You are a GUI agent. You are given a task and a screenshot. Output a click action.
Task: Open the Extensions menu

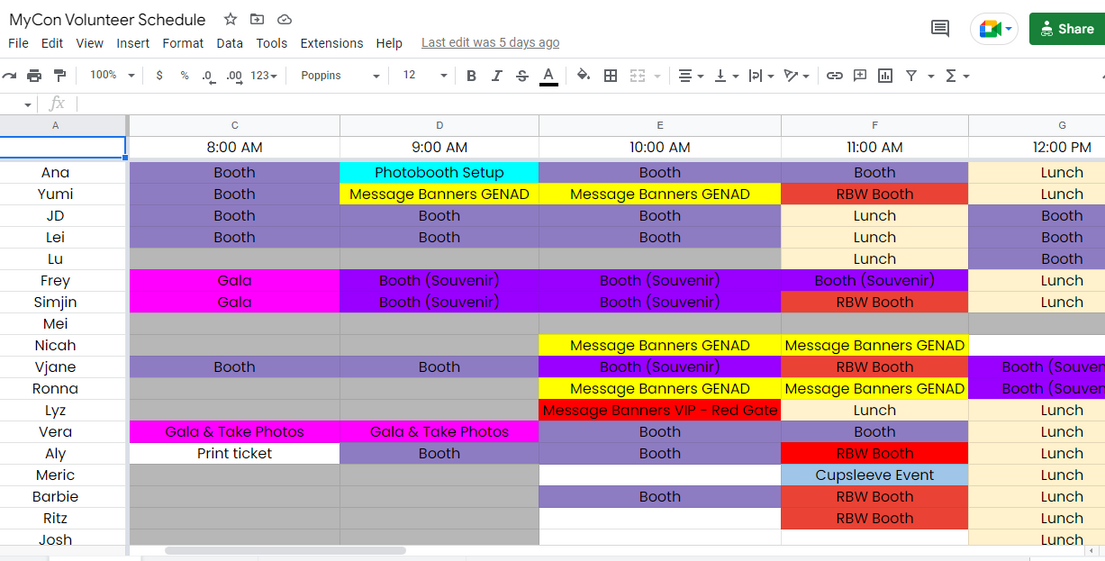click(332, 43)
